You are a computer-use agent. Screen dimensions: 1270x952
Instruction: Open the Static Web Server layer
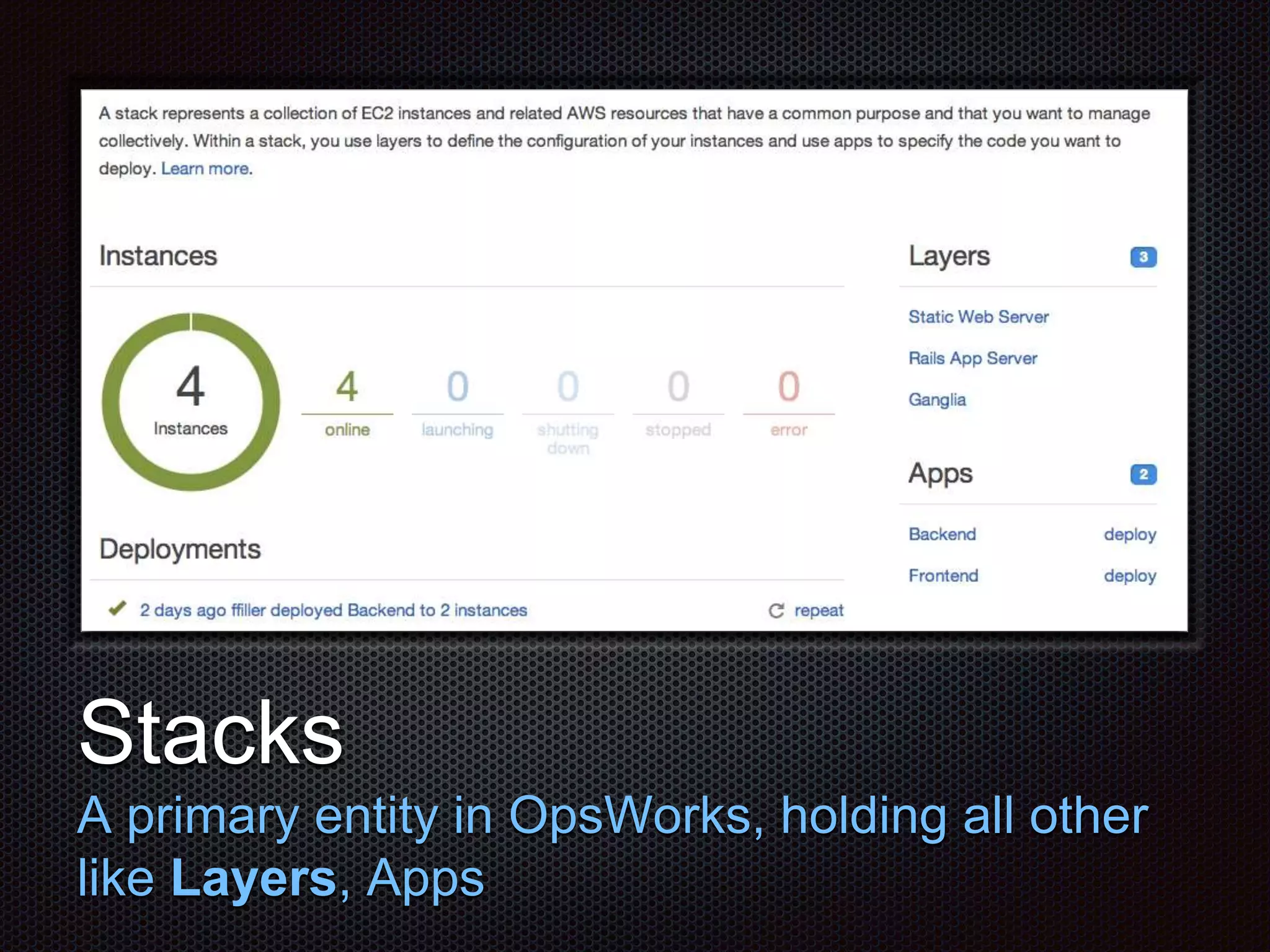pyautogui.click(x=978, y=317)
